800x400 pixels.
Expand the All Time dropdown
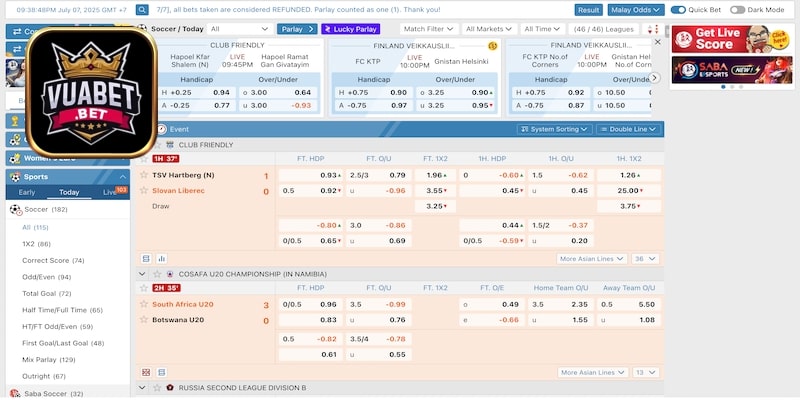[543, 29]
